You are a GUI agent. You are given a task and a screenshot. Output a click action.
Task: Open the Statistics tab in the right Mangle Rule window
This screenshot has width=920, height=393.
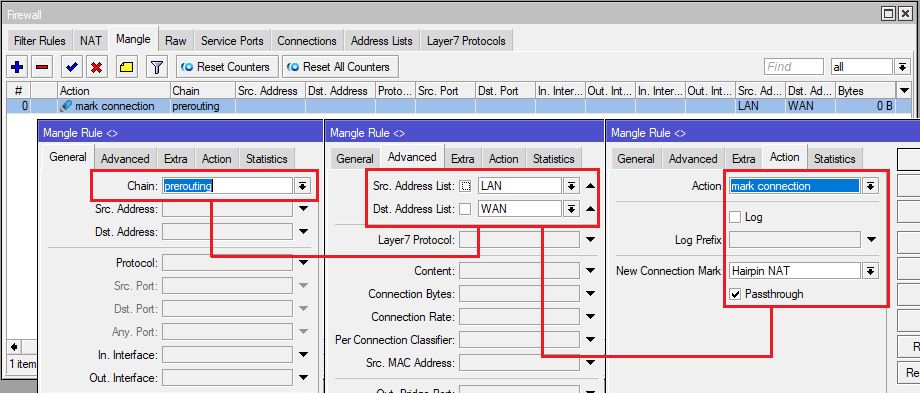[834, 159]
